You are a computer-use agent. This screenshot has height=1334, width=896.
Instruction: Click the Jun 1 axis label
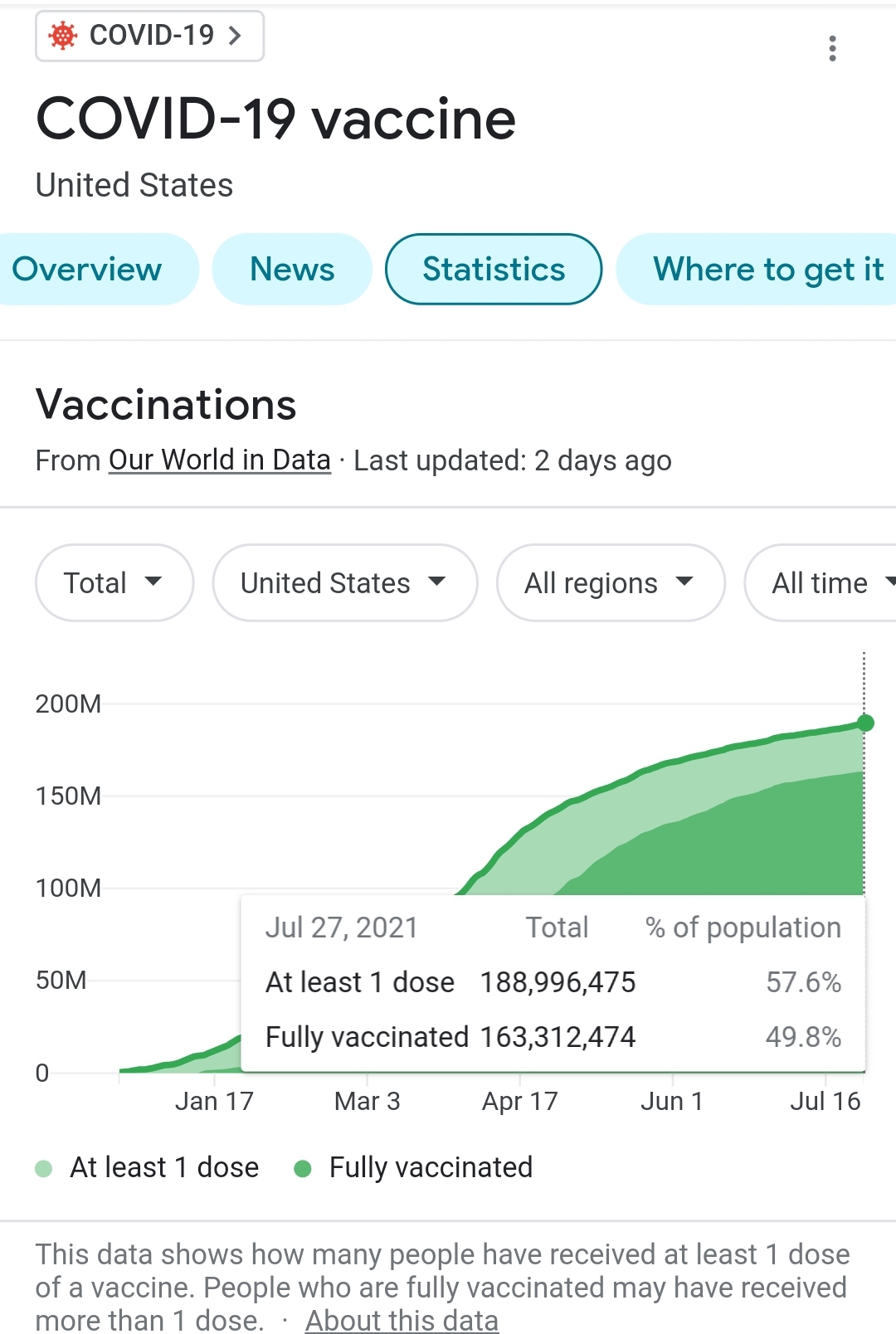pos(672,1101)
